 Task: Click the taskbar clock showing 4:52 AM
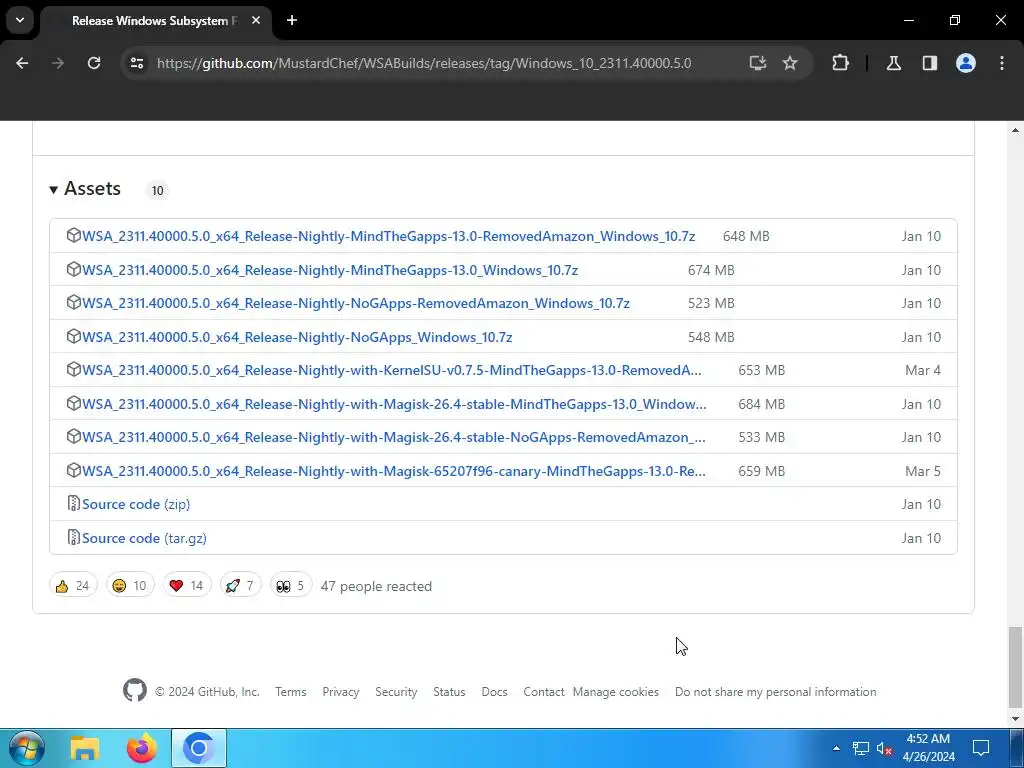click(x=929, y=748)
